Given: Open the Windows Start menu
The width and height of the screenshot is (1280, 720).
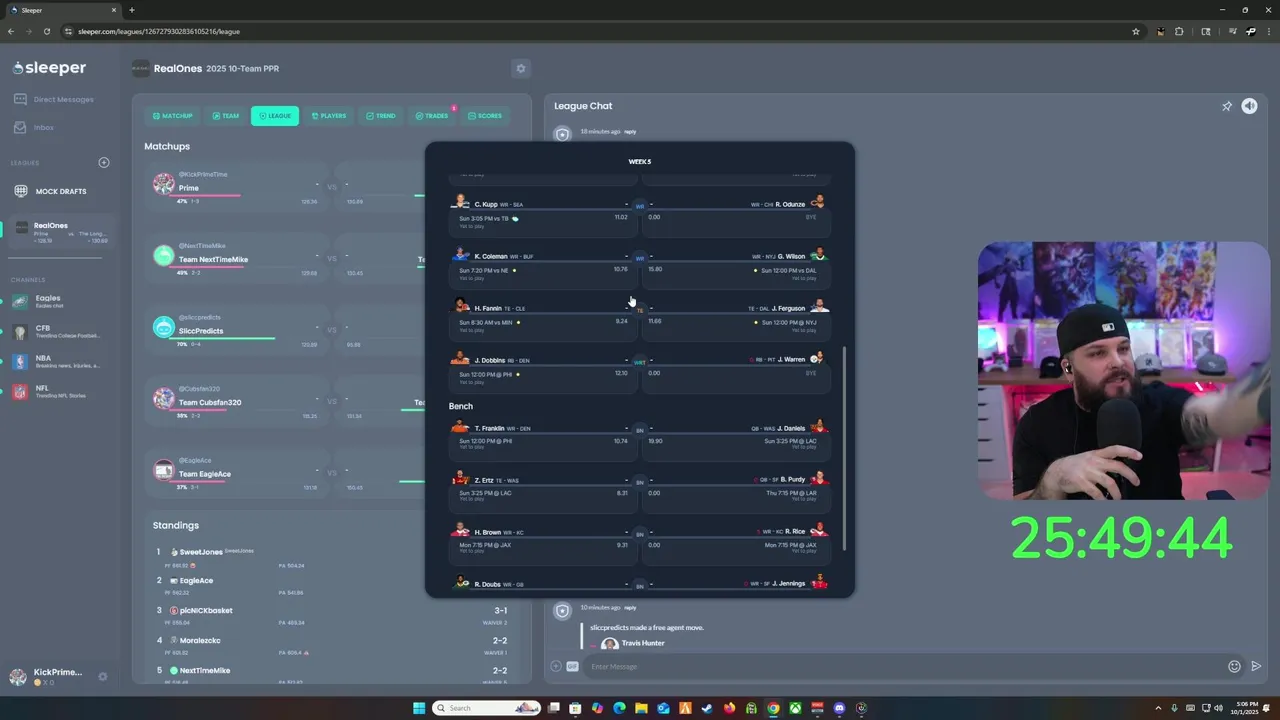Looking at the screenshot, I should coord(419,708).
